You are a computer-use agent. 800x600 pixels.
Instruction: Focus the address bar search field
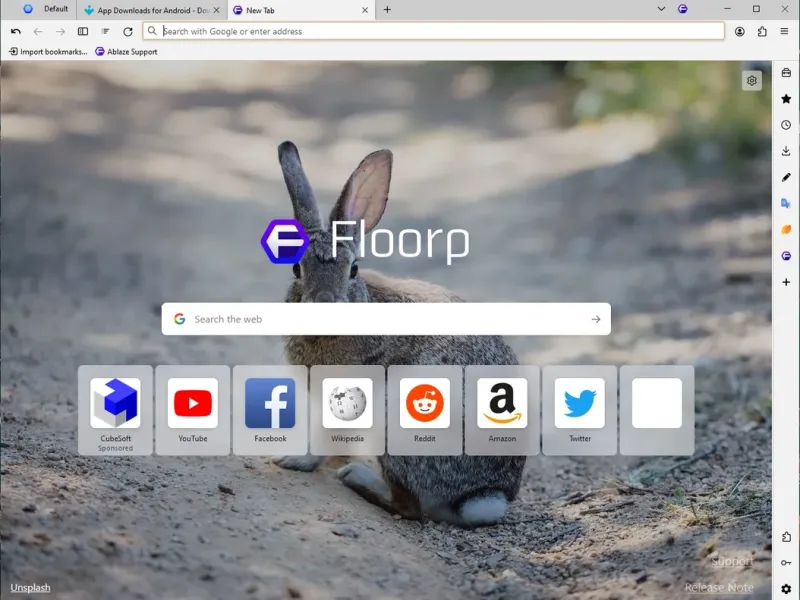click(433, 31)
